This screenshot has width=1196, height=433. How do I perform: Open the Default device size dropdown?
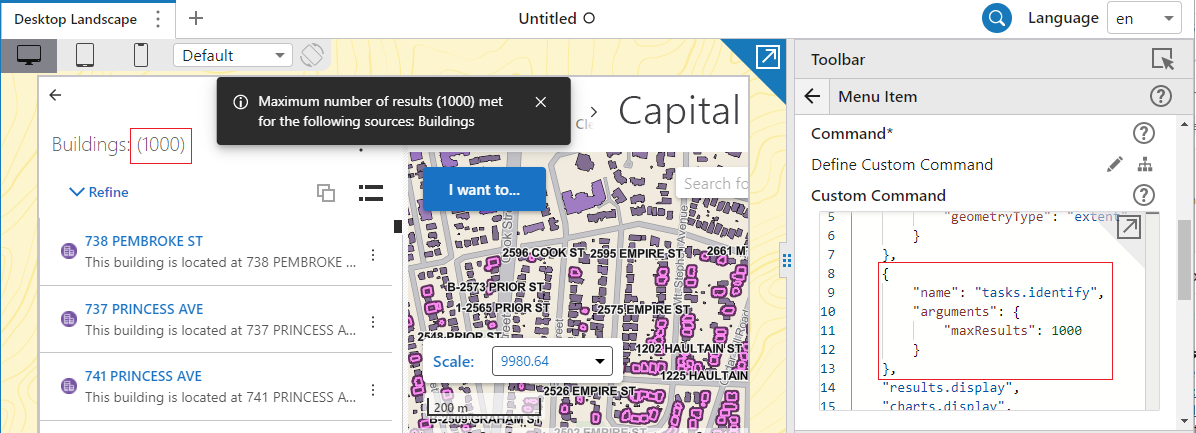tap(233, 56)
